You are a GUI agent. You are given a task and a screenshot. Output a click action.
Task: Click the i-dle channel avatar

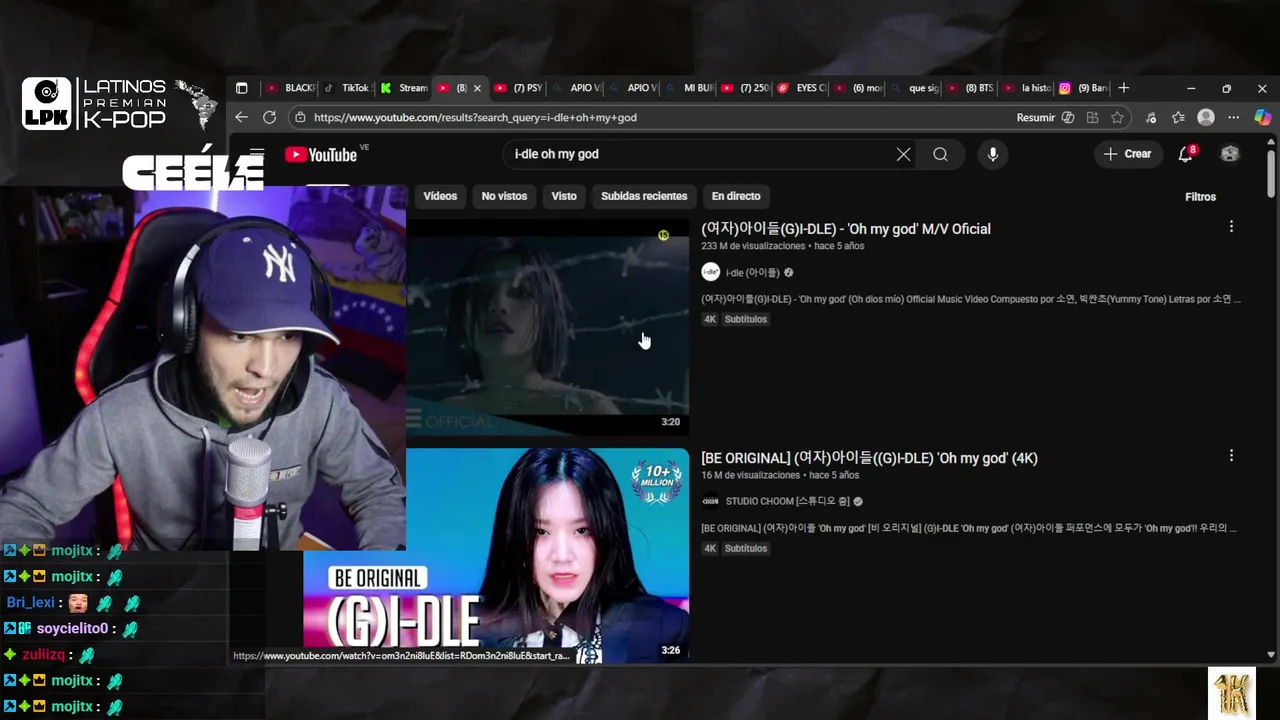[710, 272]
